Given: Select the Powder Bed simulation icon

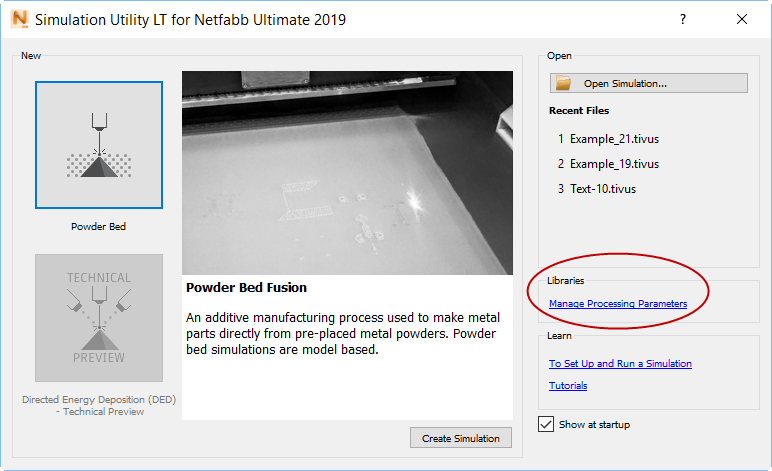Looking at the screenshot, I should pyautogui.click(x=99, y=145).
